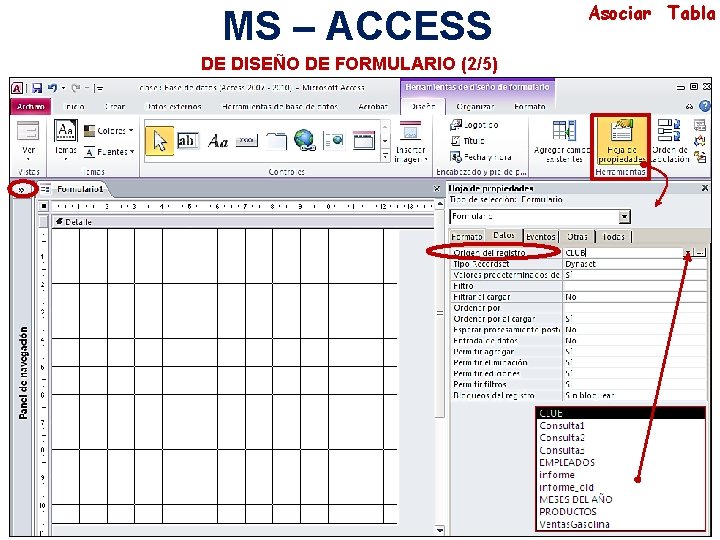Click the form design vertical scrollbar down arrow
Image resolution: width=720 pixels, height=540 pixels.
(440, 530)
